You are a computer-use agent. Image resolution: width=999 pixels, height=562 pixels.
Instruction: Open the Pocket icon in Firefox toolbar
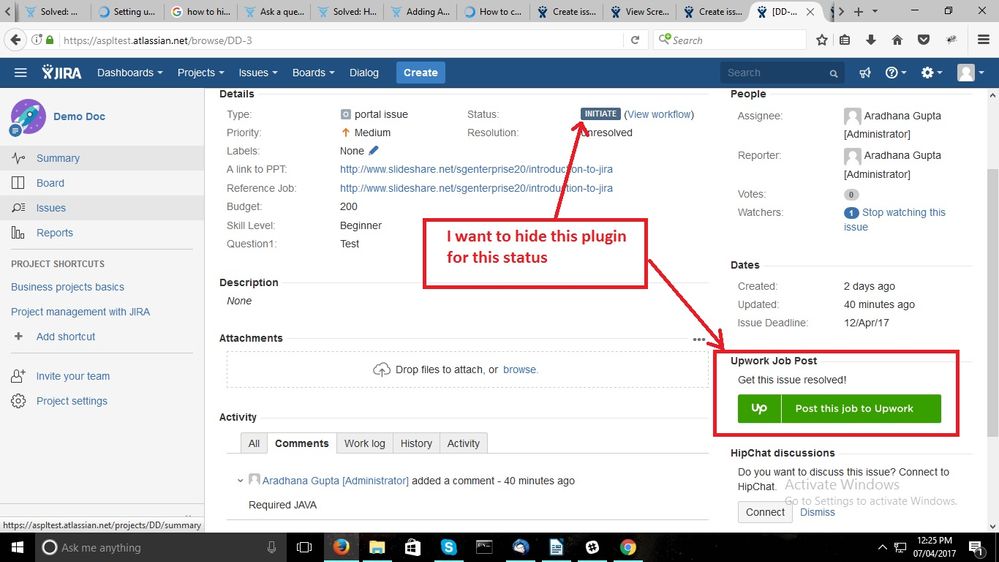point(923,40)
